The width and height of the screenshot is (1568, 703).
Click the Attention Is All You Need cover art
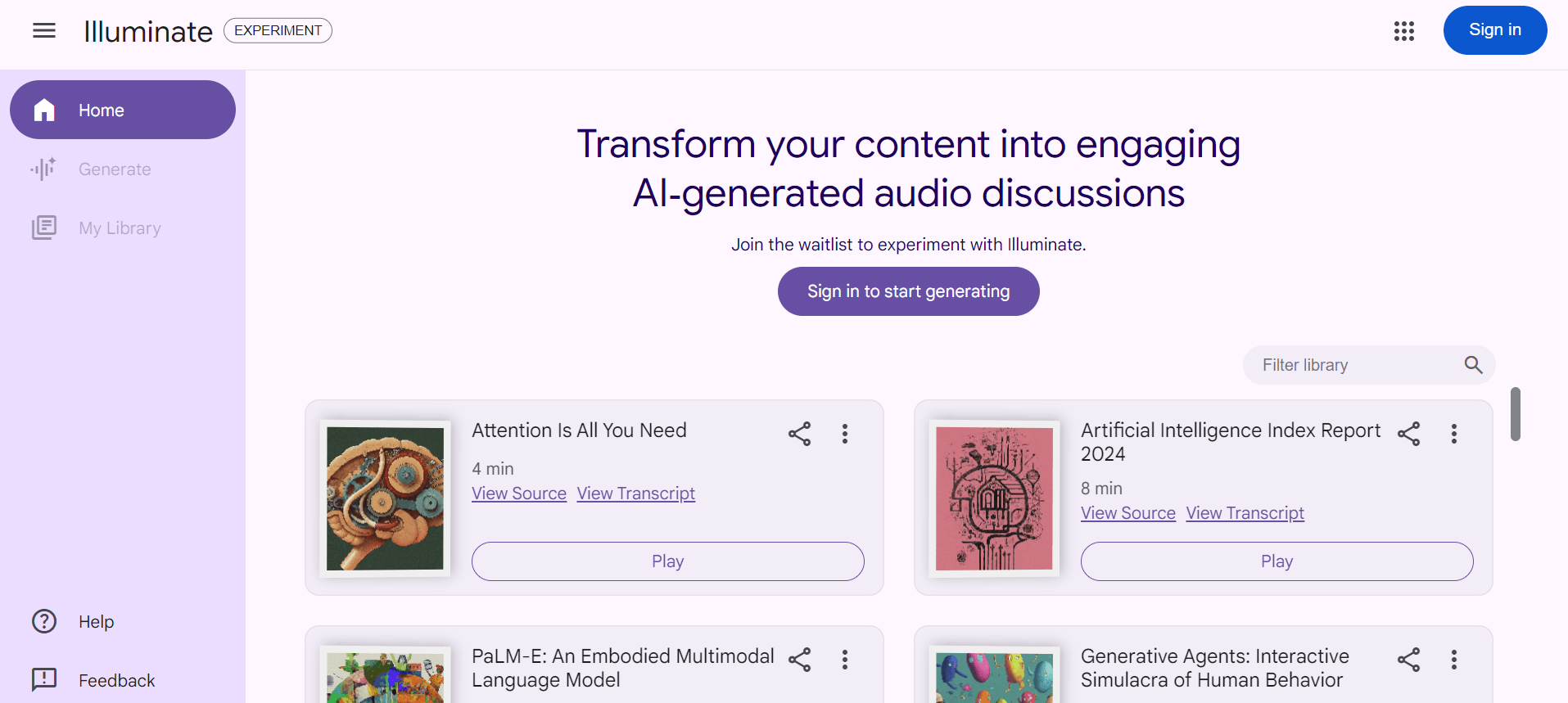[x=385, y=498]
